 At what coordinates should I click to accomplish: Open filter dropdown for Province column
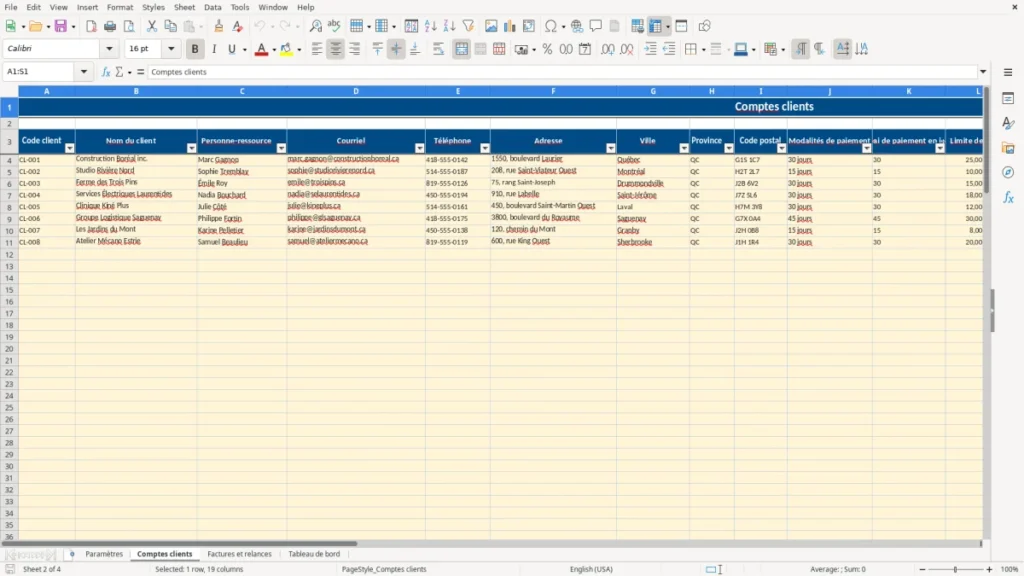pos(729,148)
